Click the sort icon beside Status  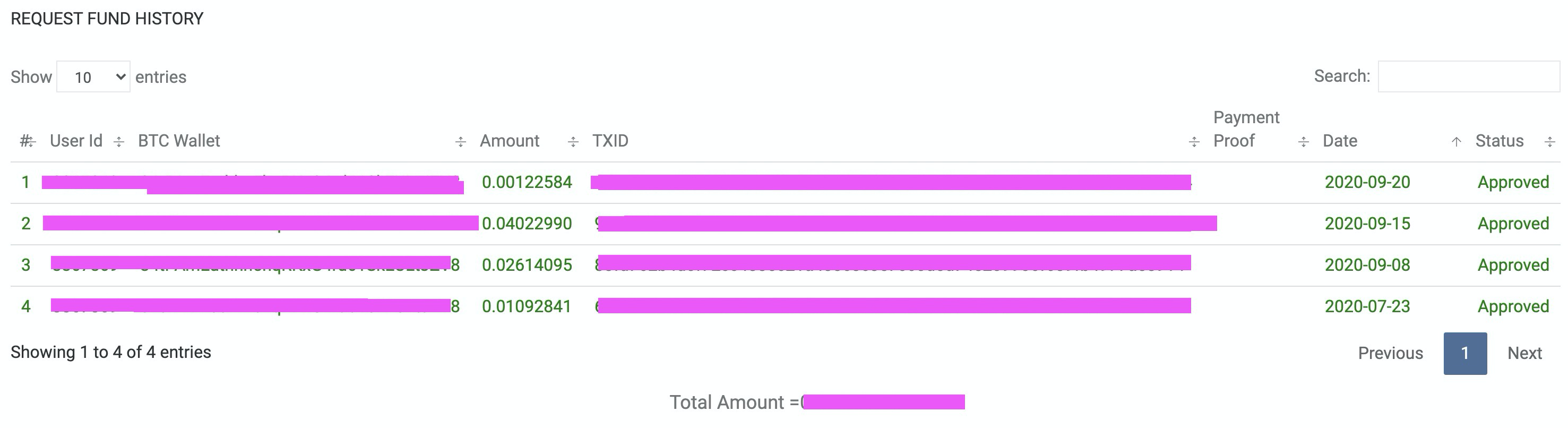1550,142
